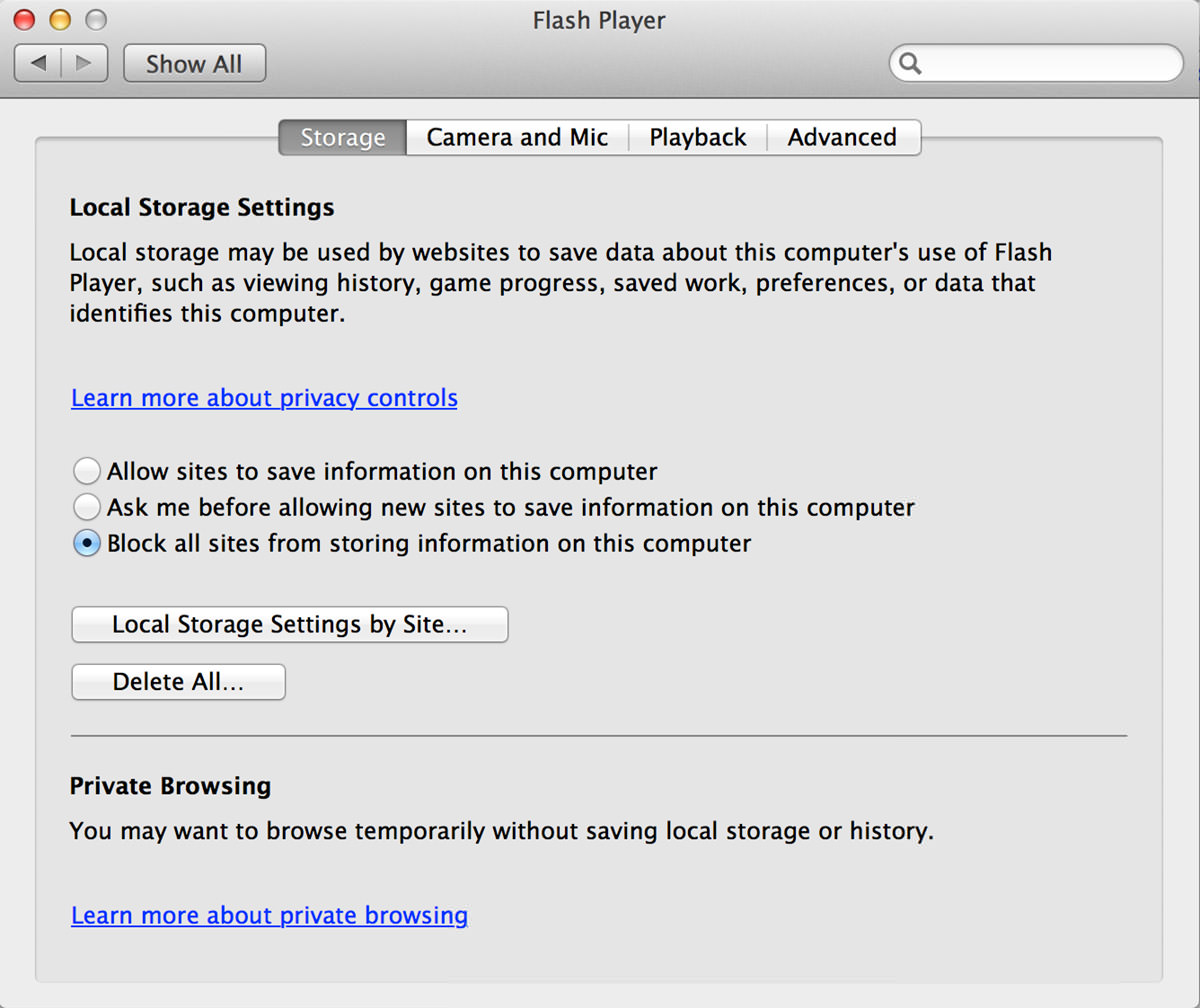Switch to the Storage tab
This screenshot has width=1200, height=1008.
tap(343, 137)
